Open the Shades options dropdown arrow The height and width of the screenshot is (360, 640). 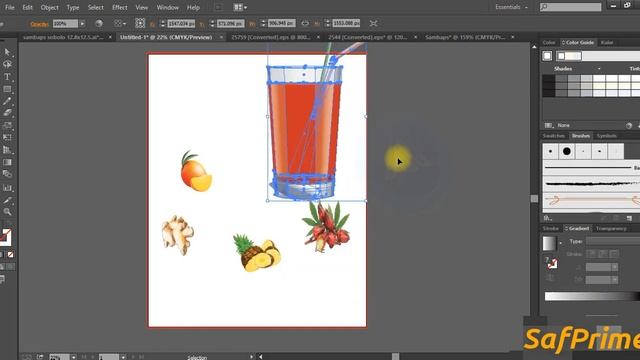tap(599, 69)
